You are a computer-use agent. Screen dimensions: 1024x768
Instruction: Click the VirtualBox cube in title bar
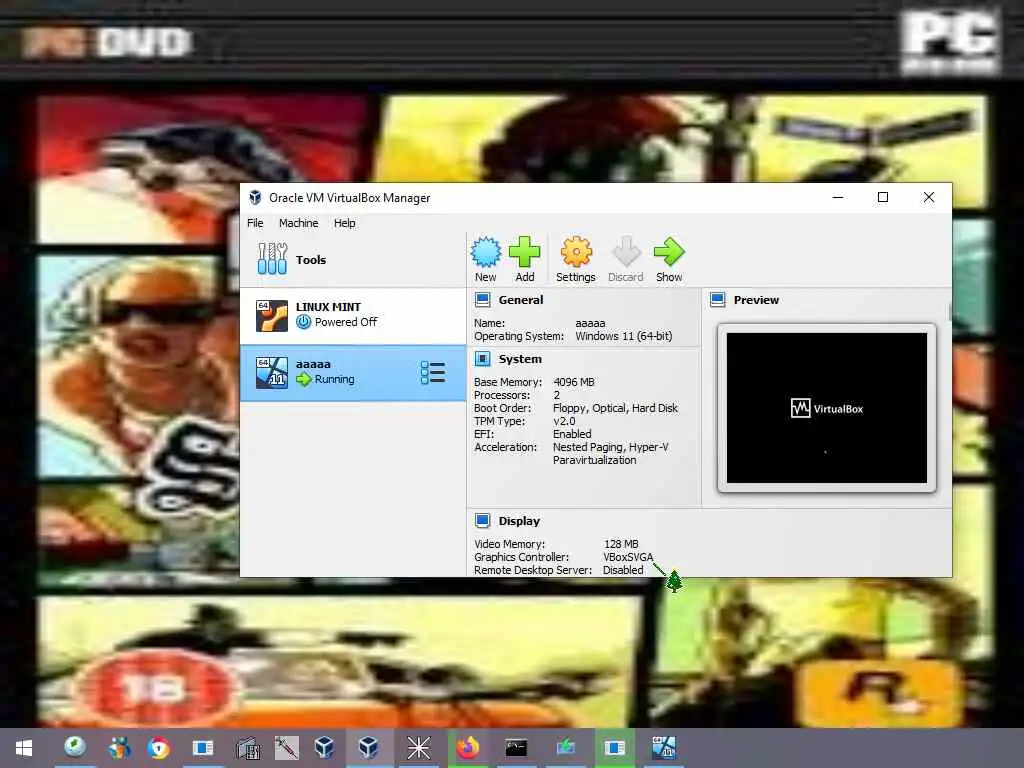point(255,197)
